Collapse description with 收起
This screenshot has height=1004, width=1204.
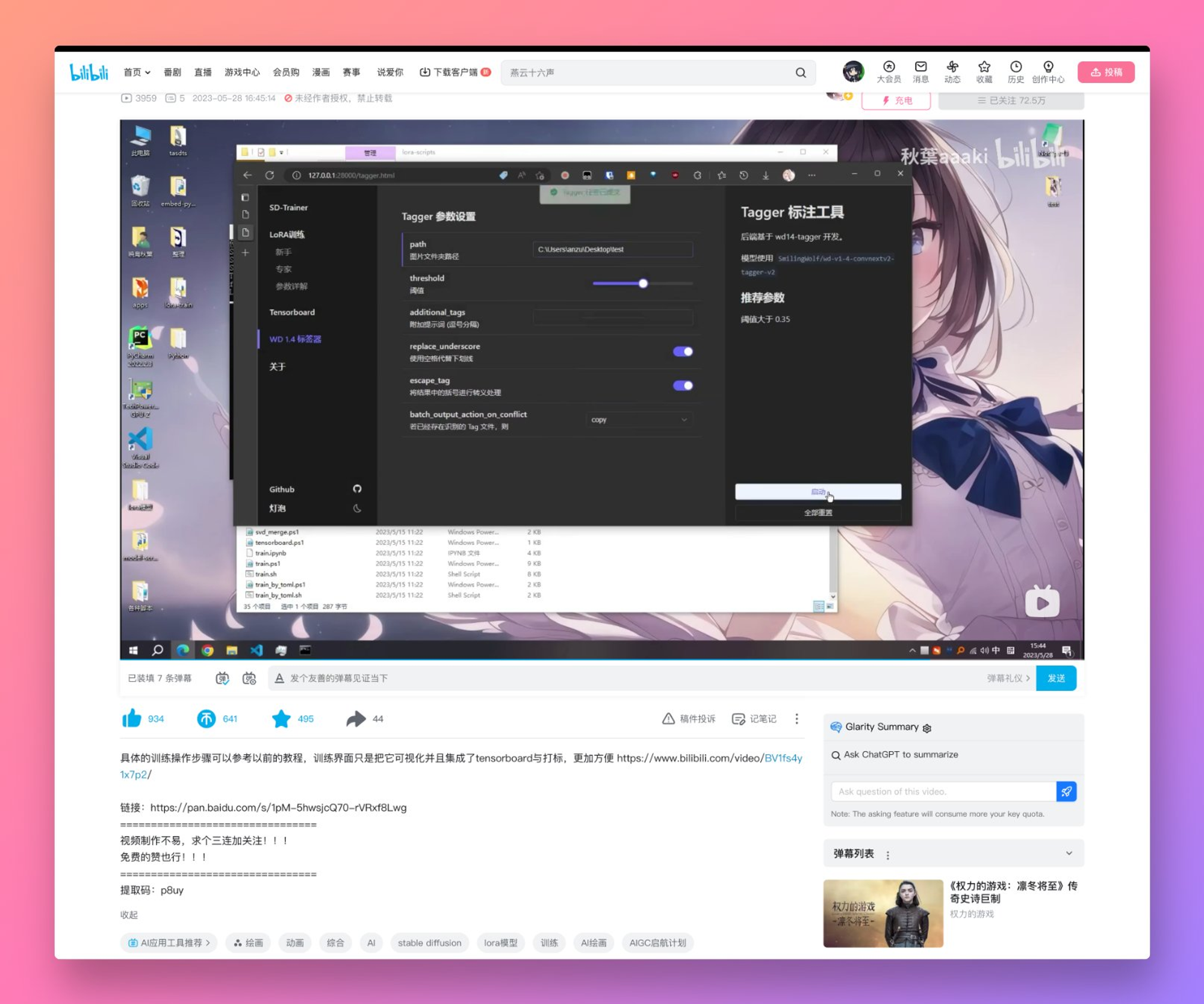129,914
